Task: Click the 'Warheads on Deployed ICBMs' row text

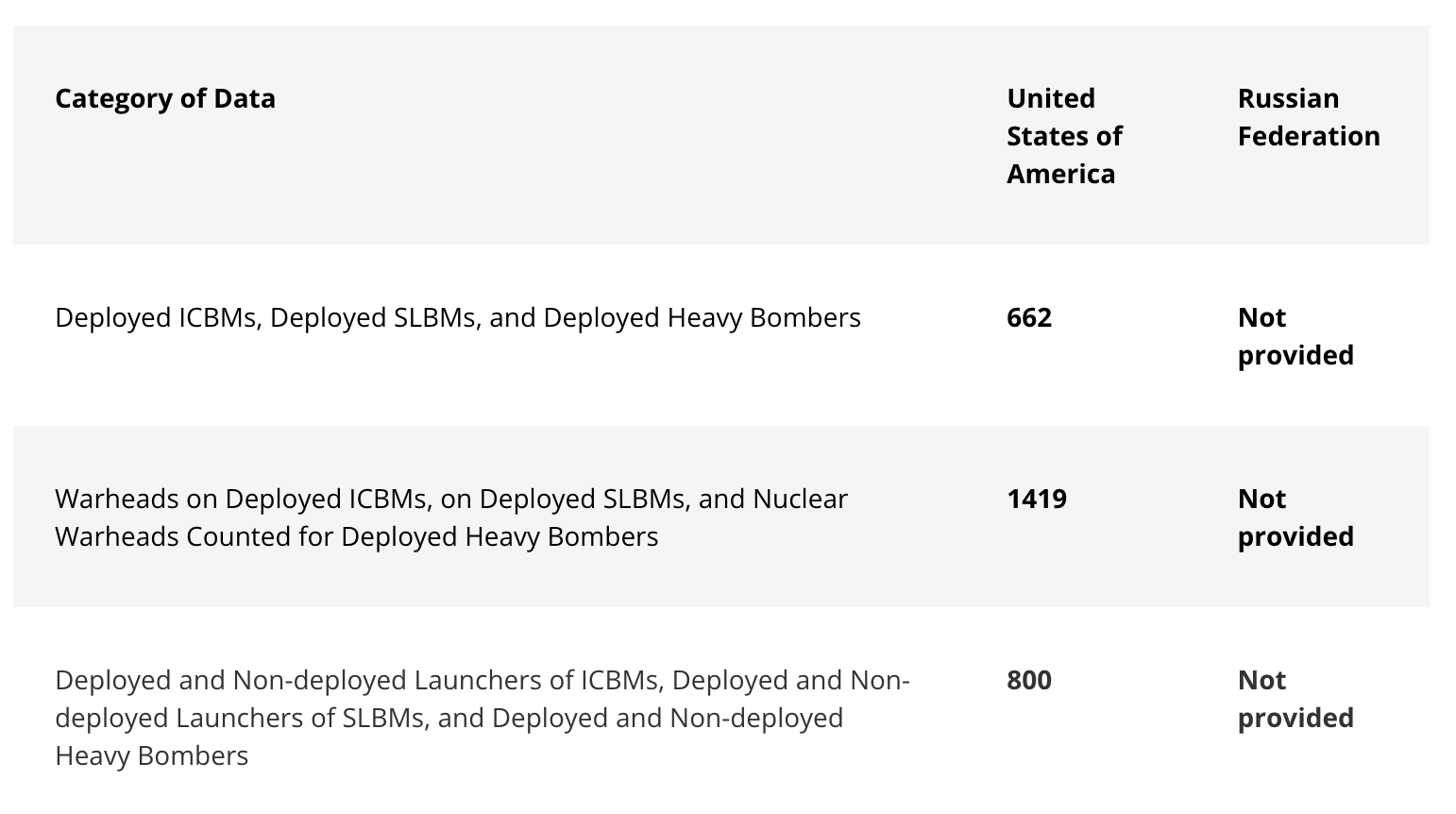Action: tap(451, 517)
